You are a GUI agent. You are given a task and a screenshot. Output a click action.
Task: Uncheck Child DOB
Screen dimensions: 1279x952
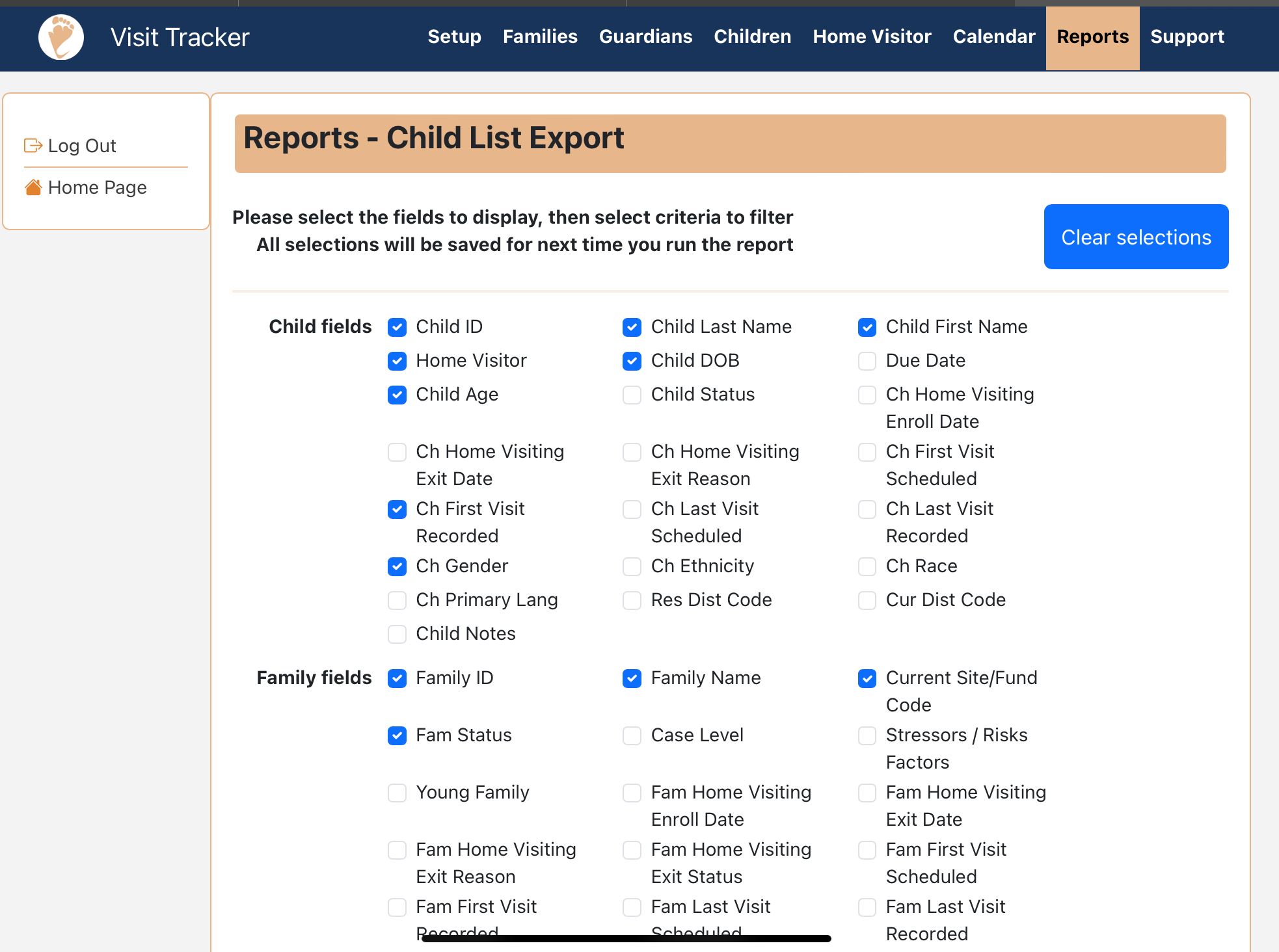[x=632, y=361]
